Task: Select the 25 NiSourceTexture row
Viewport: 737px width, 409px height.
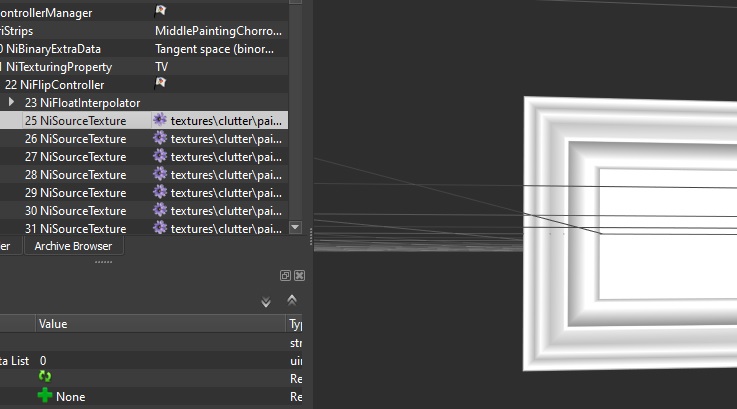Action: (144, 120)
